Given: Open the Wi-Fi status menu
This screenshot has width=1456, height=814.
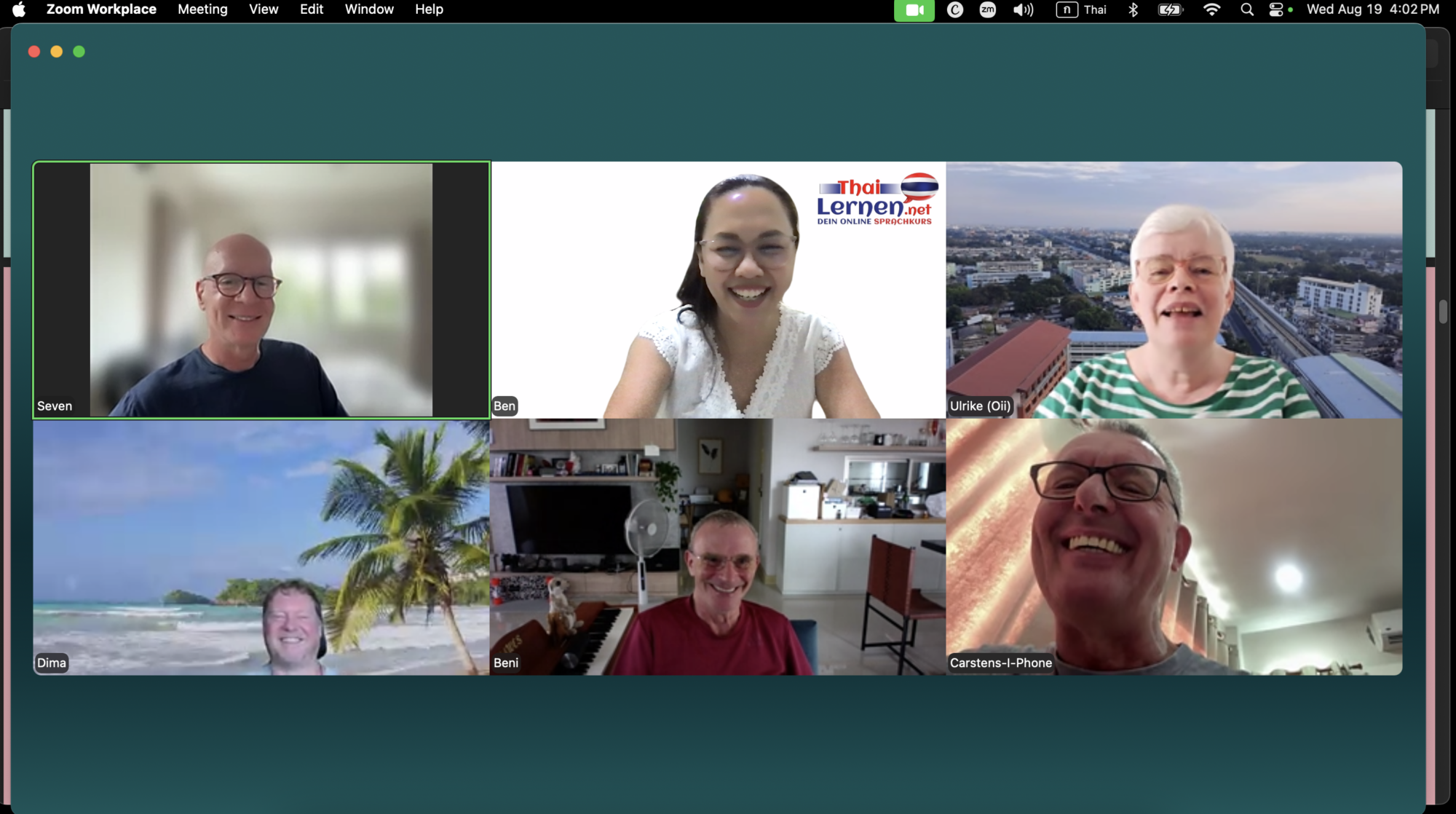Looking at the screenshot, I should point(1211,9).
